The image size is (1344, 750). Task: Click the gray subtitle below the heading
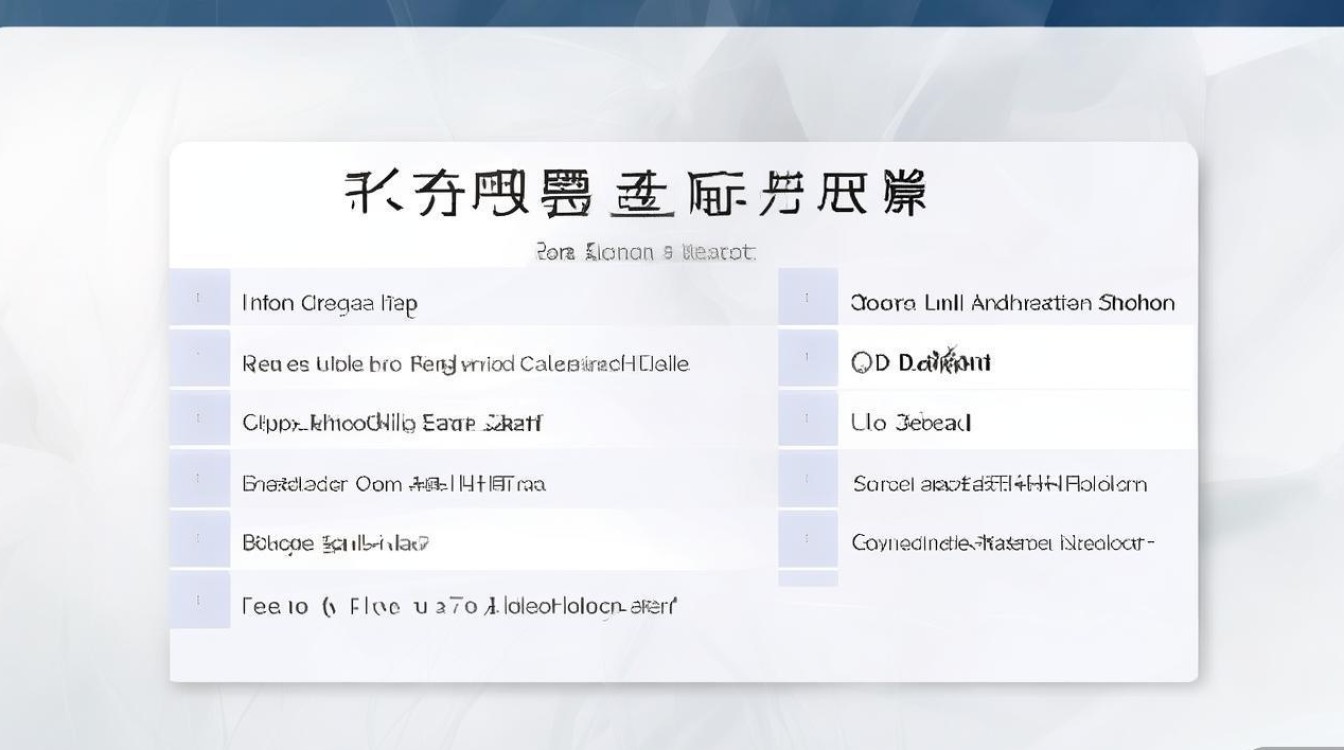pyautogui.click(x=645, y=252)
